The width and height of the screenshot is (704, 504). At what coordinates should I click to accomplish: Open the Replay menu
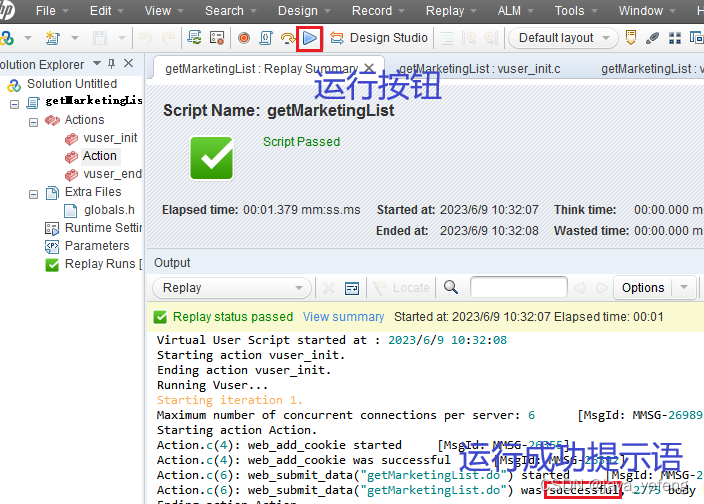pos(450,11)
